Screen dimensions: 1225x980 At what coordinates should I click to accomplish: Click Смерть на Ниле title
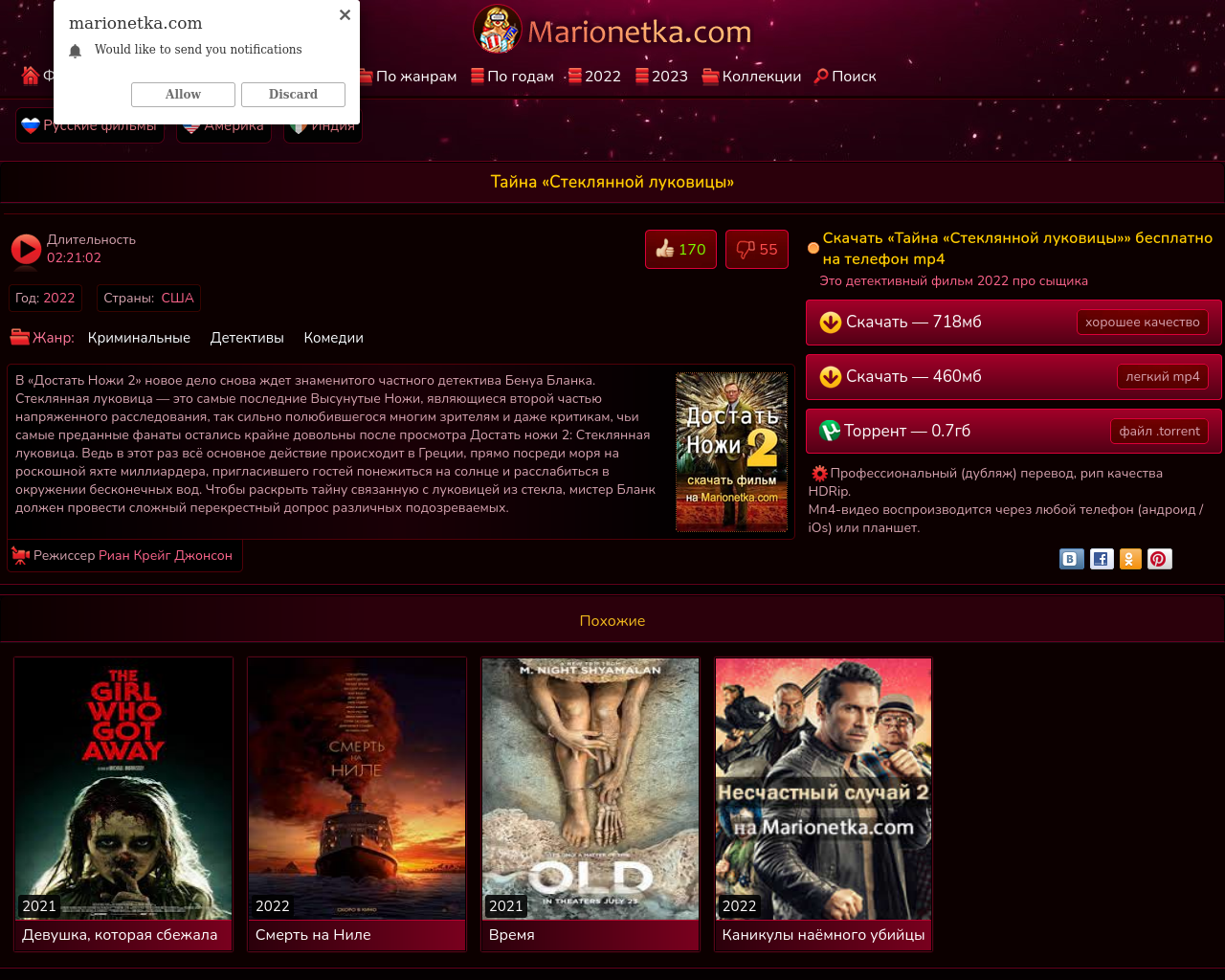click(x=313, y=935)
